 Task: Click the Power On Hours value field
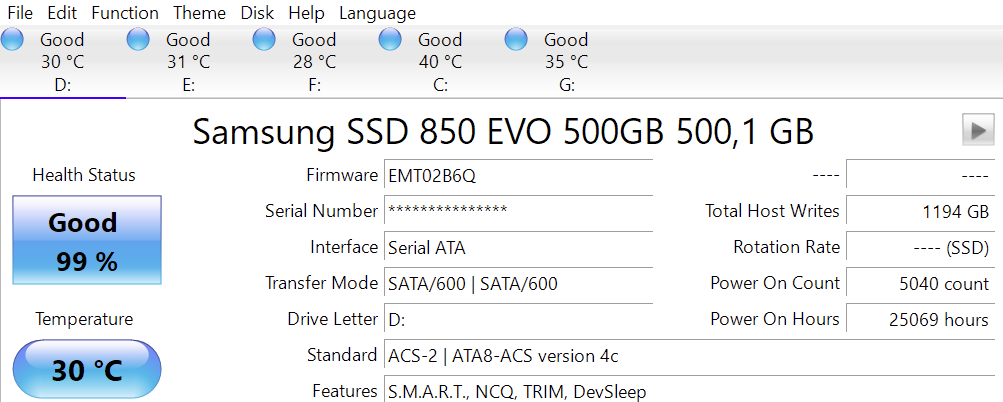click(x=919, y=320)
